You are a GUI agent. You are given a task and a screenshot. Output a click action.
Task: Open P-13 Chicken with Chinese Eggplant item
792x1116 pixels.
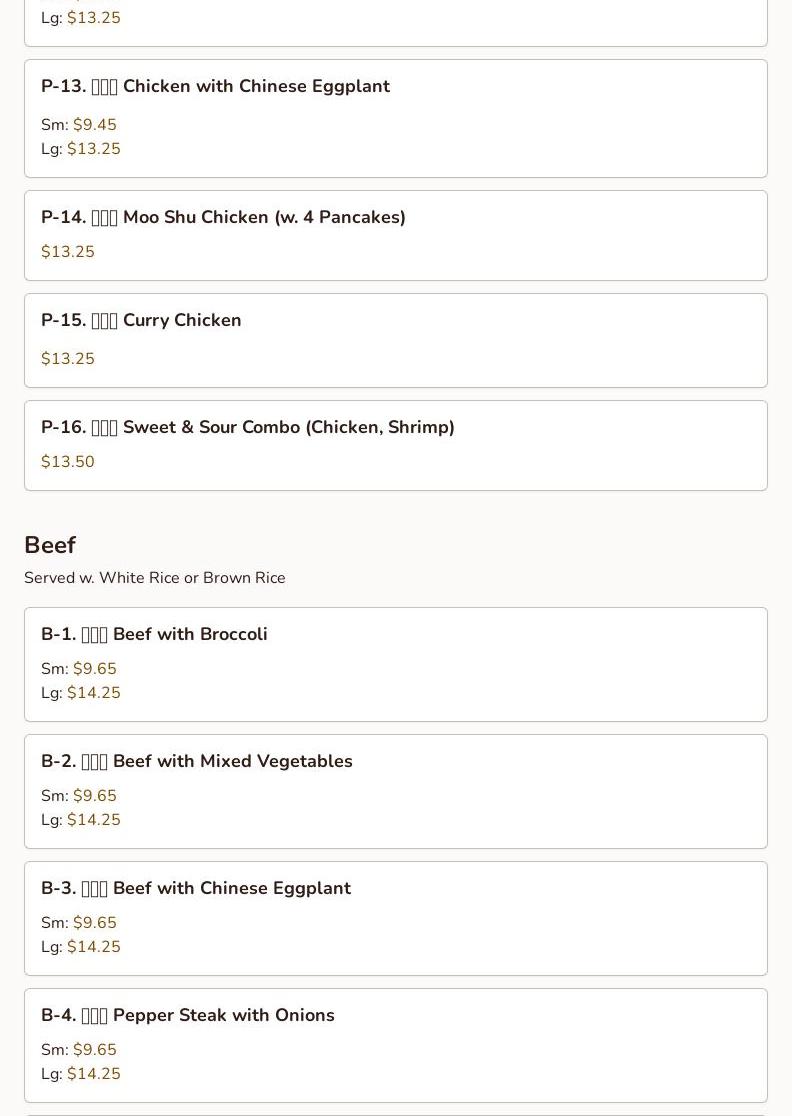(396, 118)
